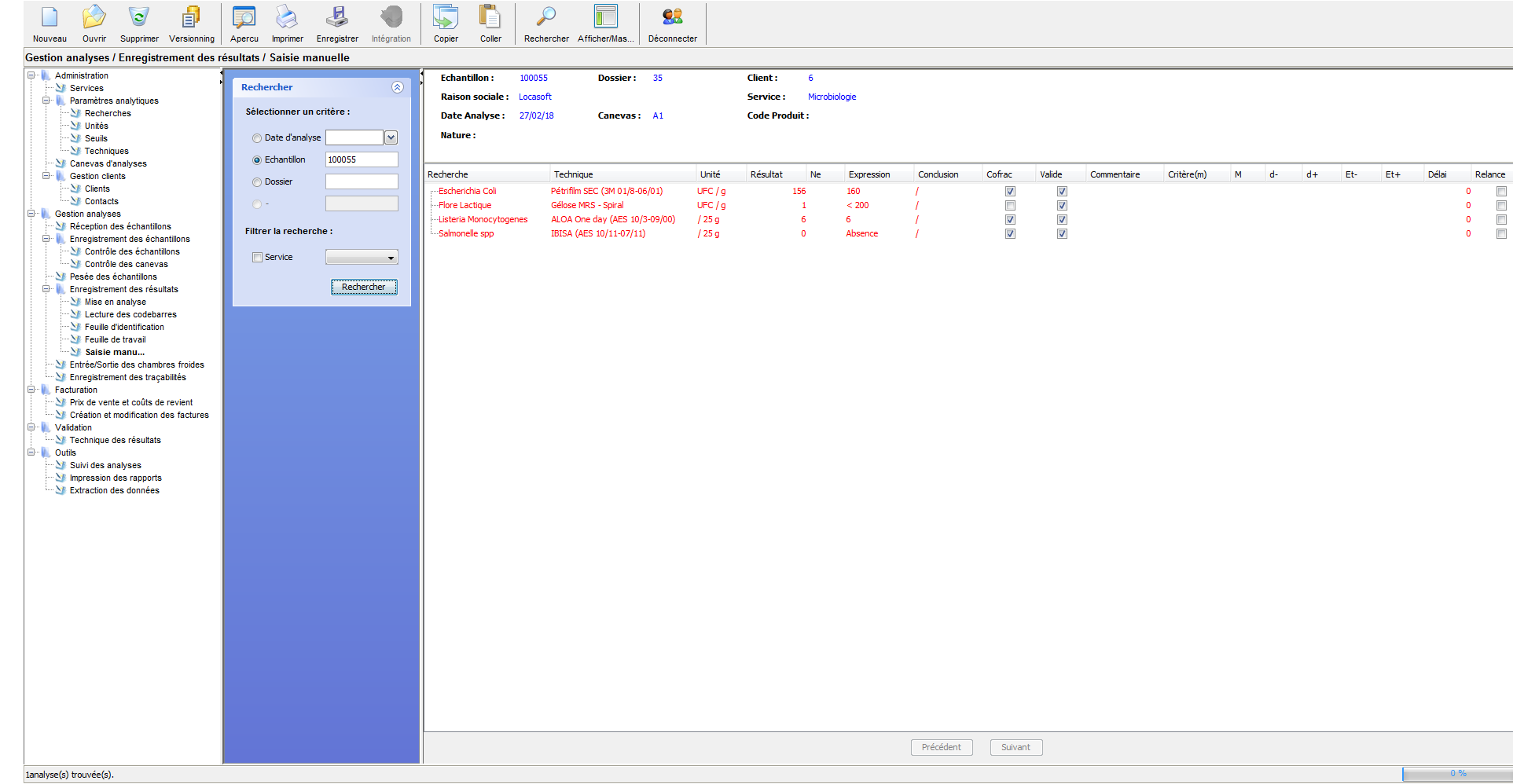Collapse the Facturation tree node
The height and width of the screenshot is (784, 1513).
coord(31,390)
